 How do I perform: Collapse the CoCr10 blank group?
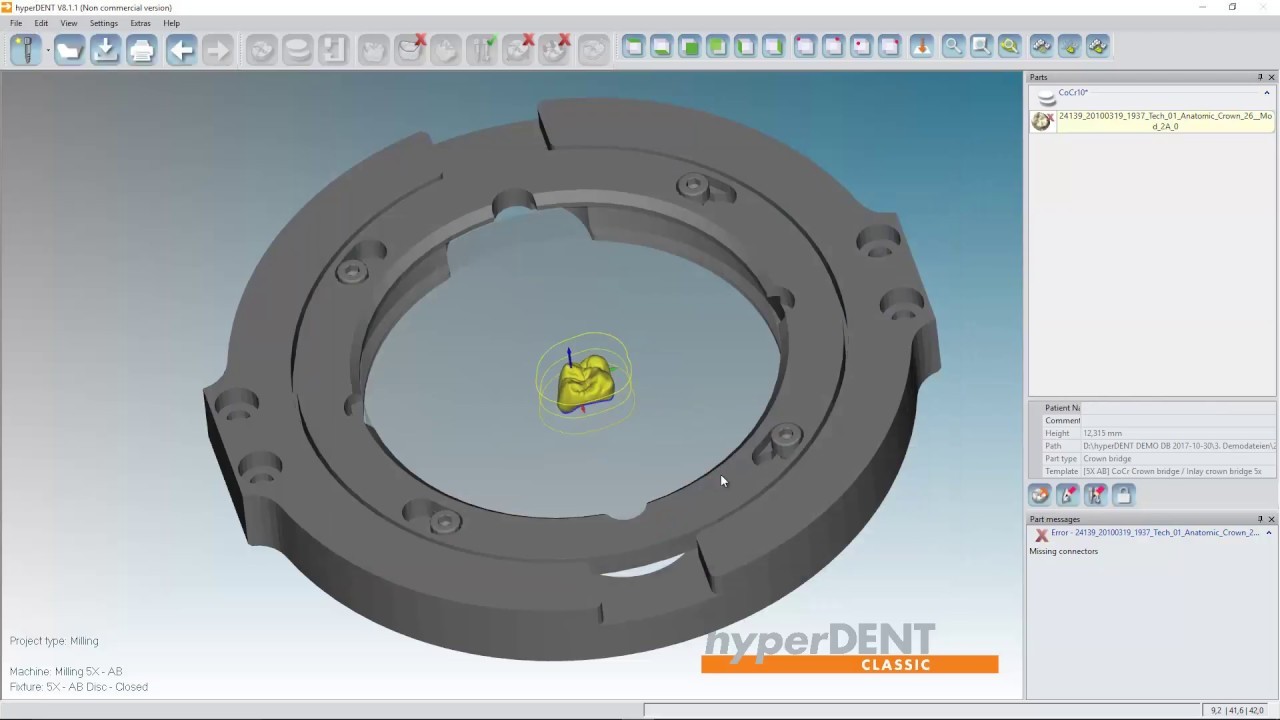click(x=1267, y=93)
